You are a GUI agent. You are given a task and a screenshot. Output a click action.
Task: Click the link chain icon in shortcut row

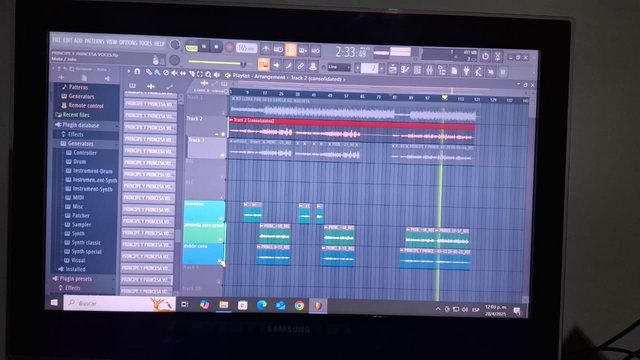(300, 66)
